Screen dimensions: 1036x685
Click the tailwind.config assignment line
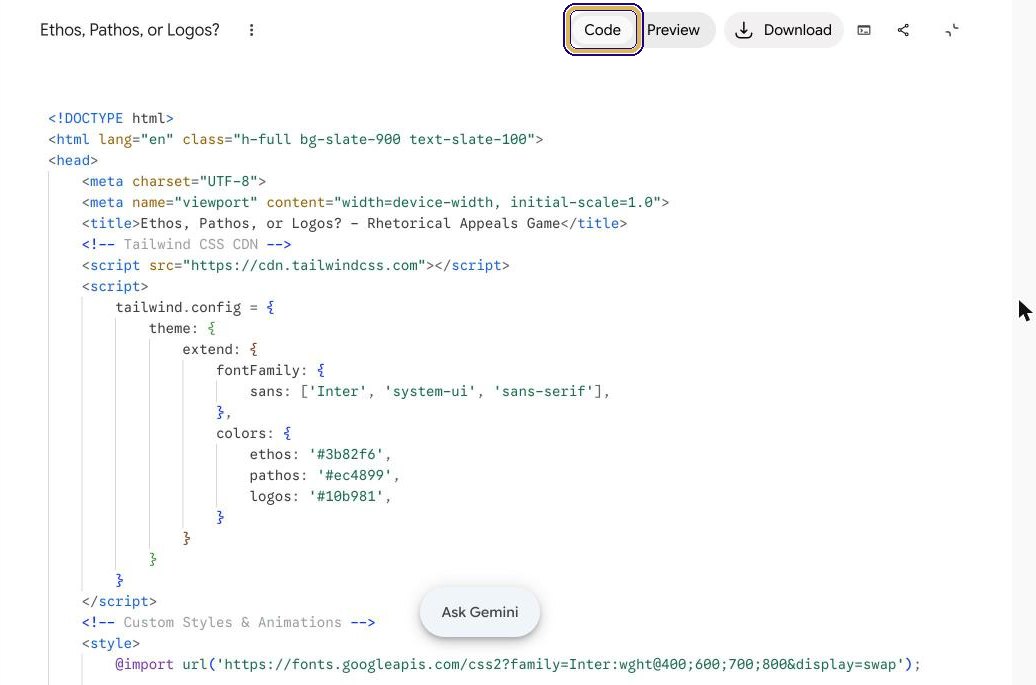click(195, 308)
